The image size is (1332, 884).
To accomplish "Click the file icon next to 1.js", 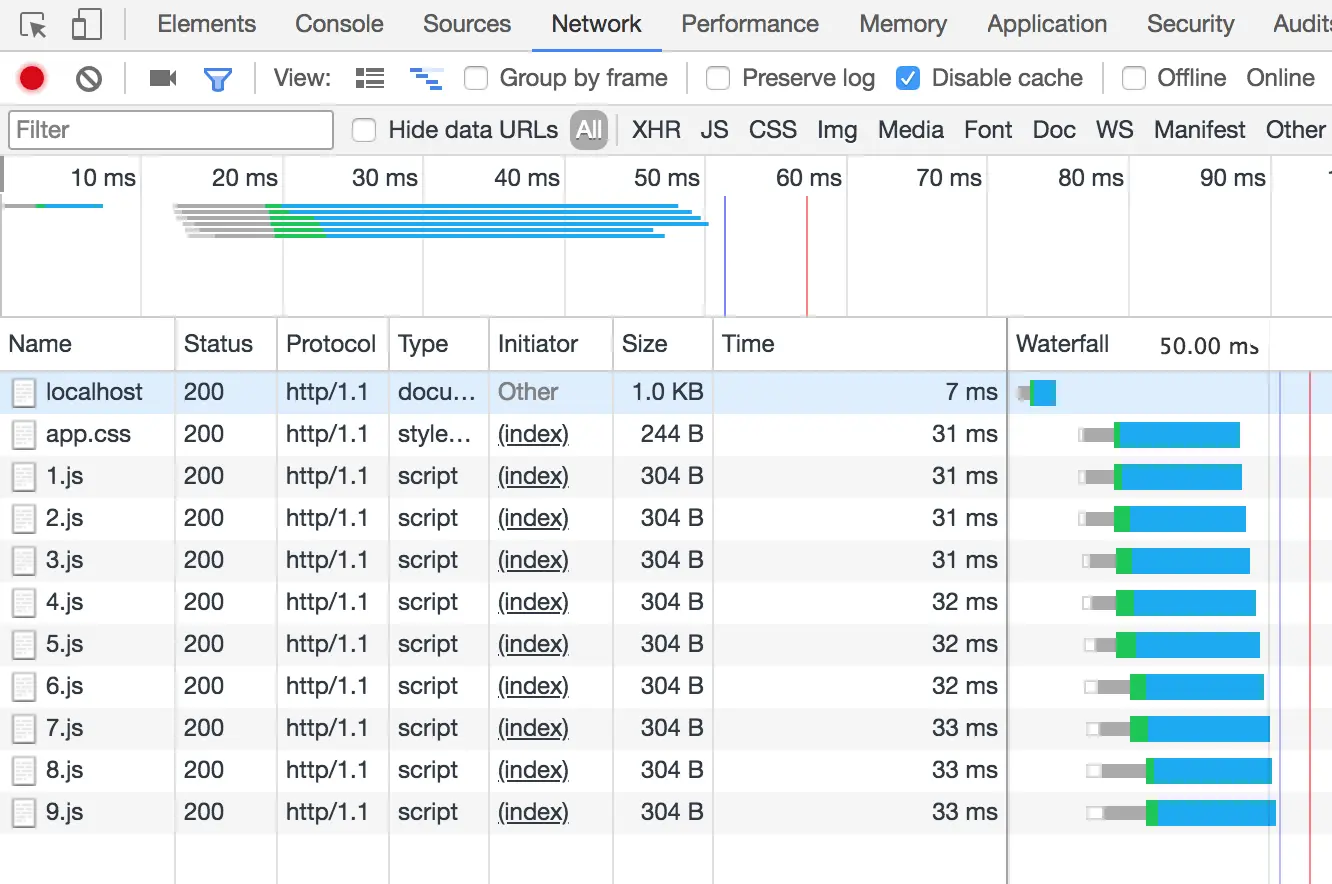I will (23, 477).
